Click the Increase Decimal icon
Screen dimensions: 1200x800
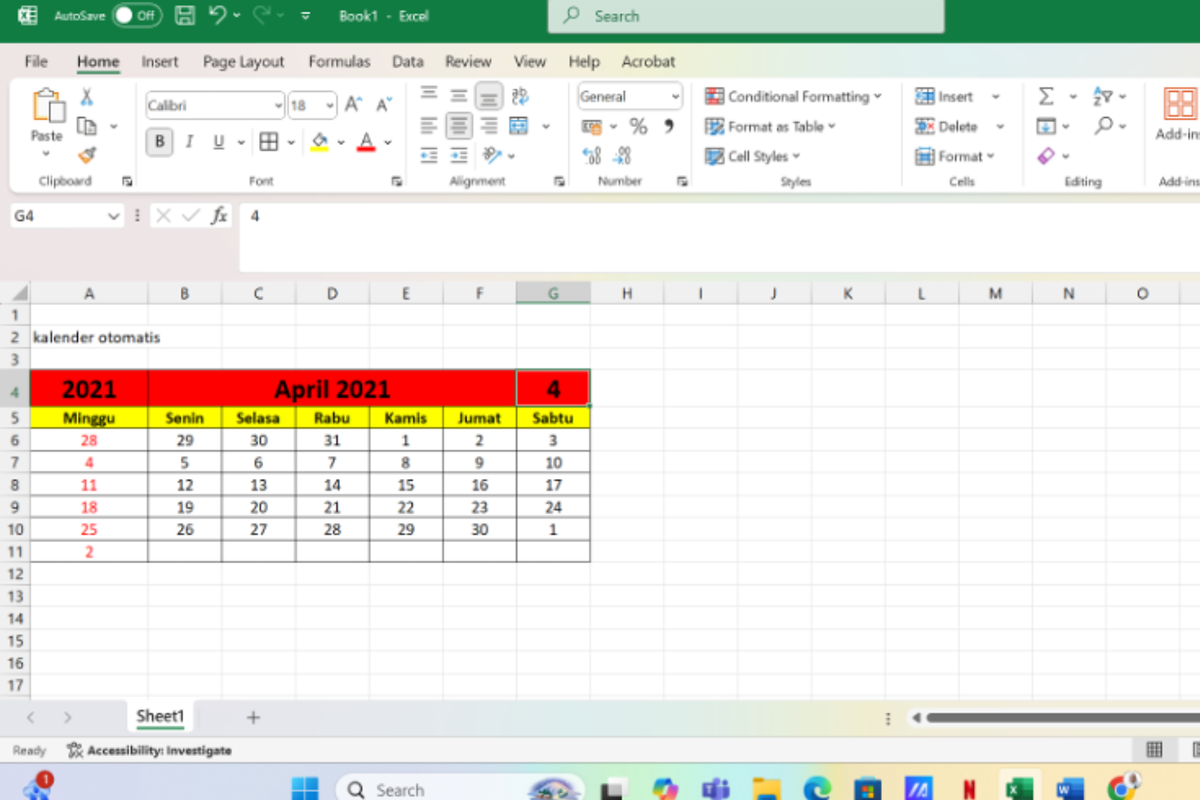[592, 155]
